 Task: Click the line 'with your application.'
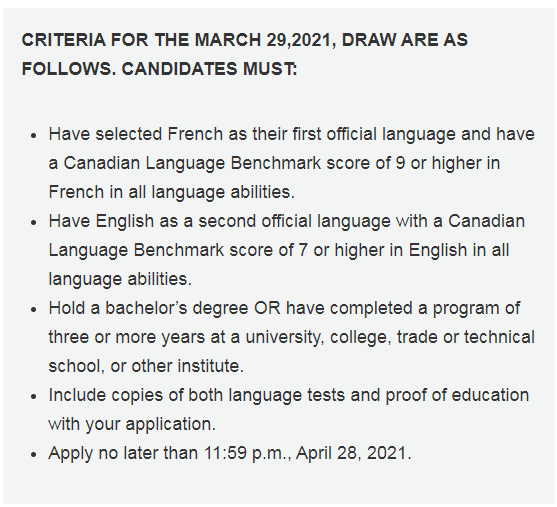132,424
